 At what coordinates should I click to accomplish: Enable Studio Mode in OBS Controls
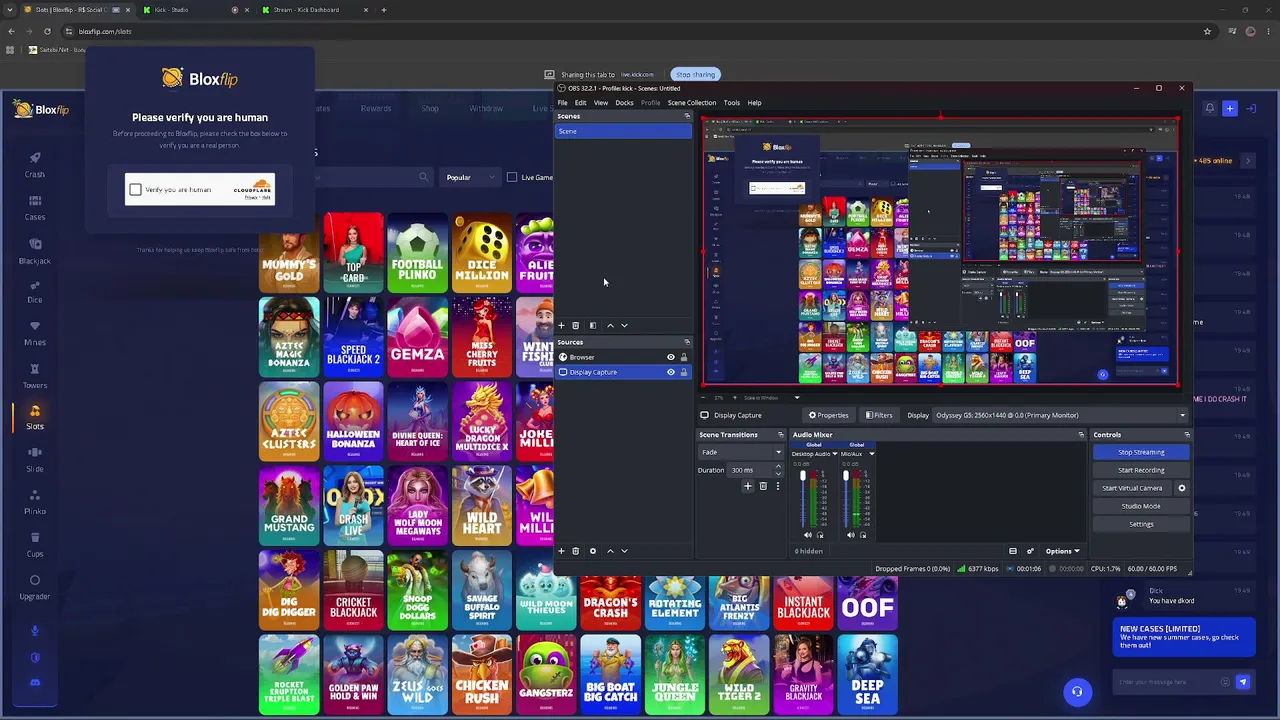pos(1141,506)
